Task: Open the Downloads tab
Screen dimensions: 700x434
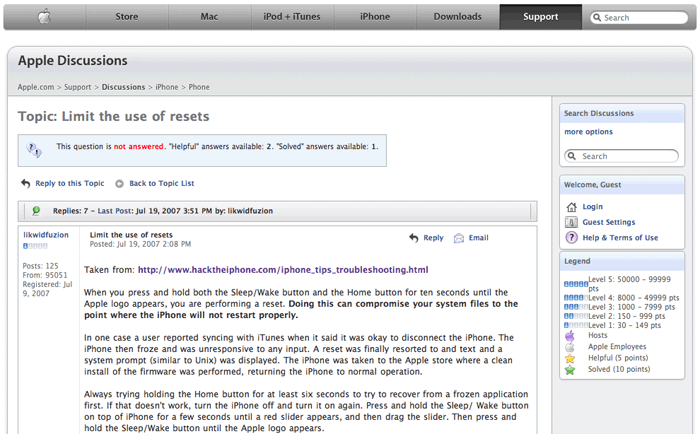Action: (457, 17)
